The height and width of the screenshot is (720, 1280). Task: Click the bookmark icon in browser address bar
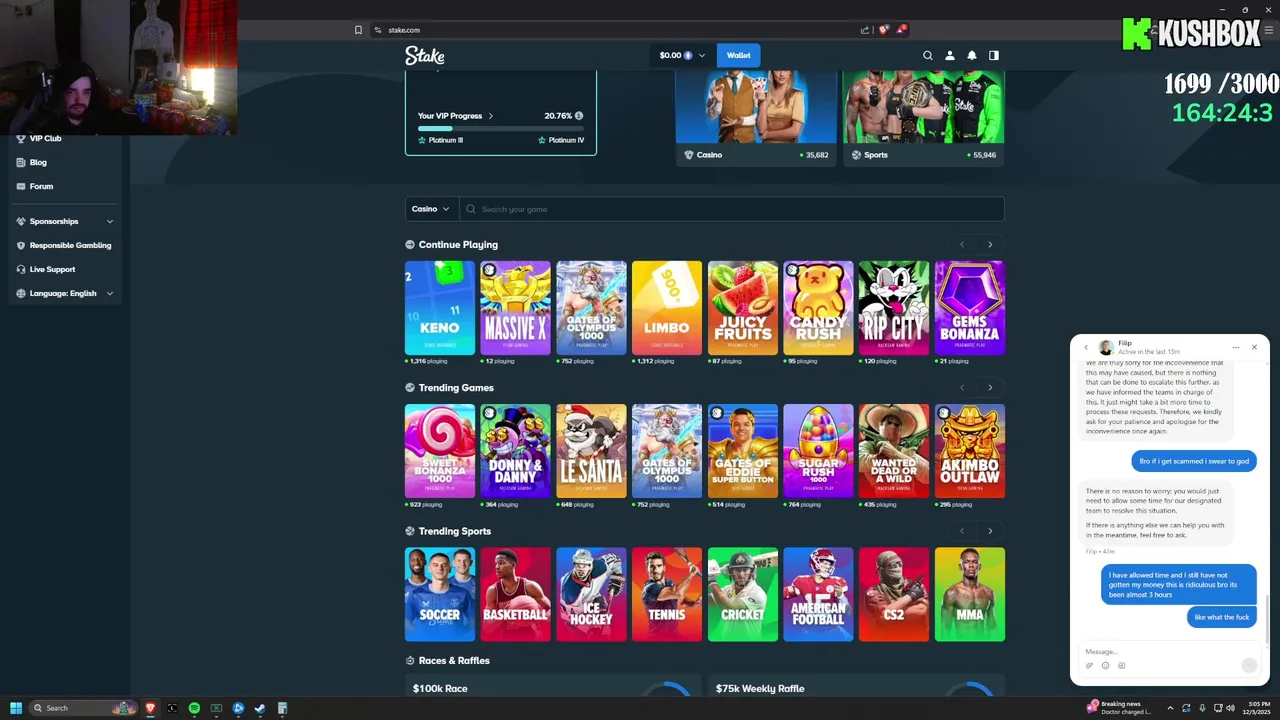(358, 30)
